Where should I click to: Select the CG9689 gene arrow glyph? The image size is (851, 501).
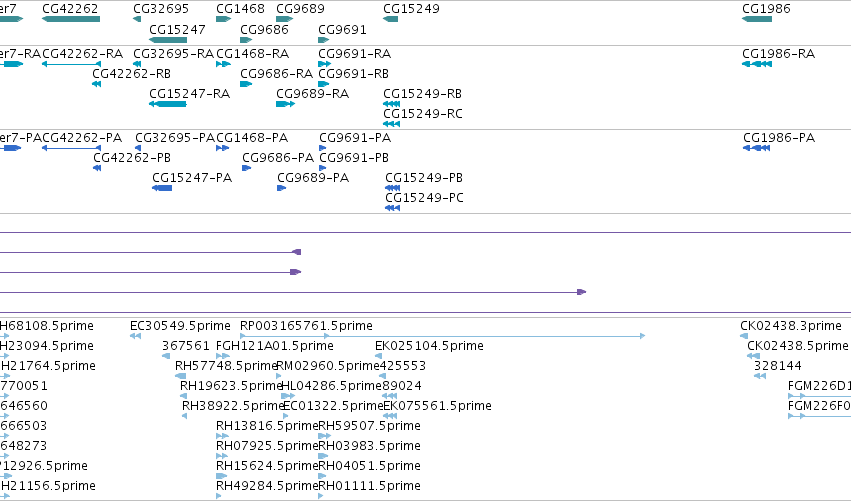coord(285,19)
